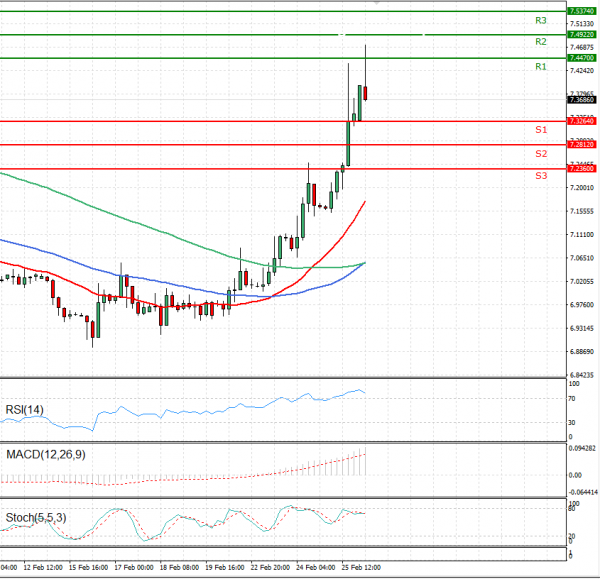Click the Stoch(5,5,3) indicator label
The width and height of the screenshot is (600, 579).
pos(36,518)
